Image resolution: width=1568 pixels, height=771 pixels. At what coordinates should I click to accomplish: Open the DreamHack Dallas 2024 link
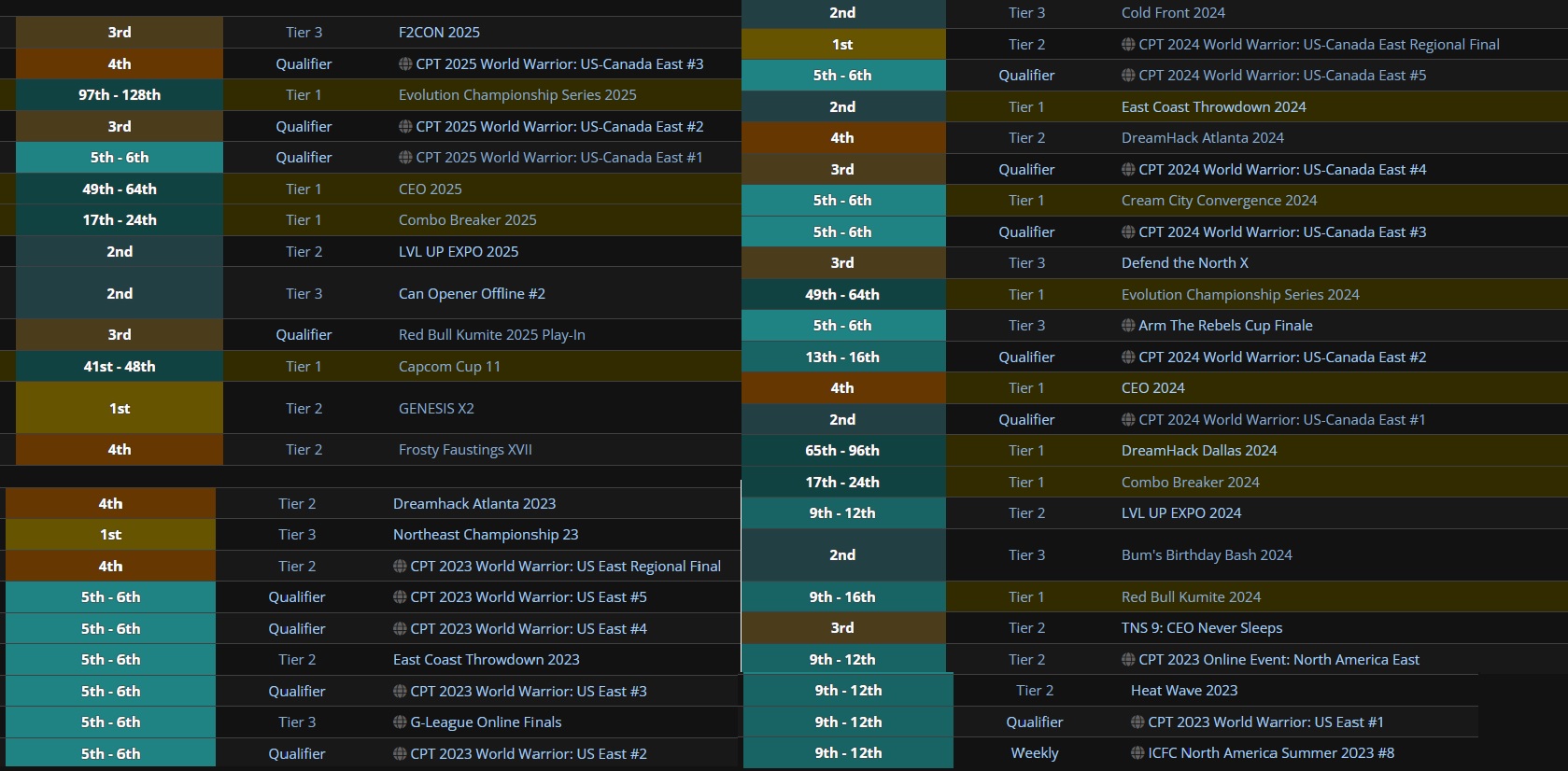[1199, 451]
